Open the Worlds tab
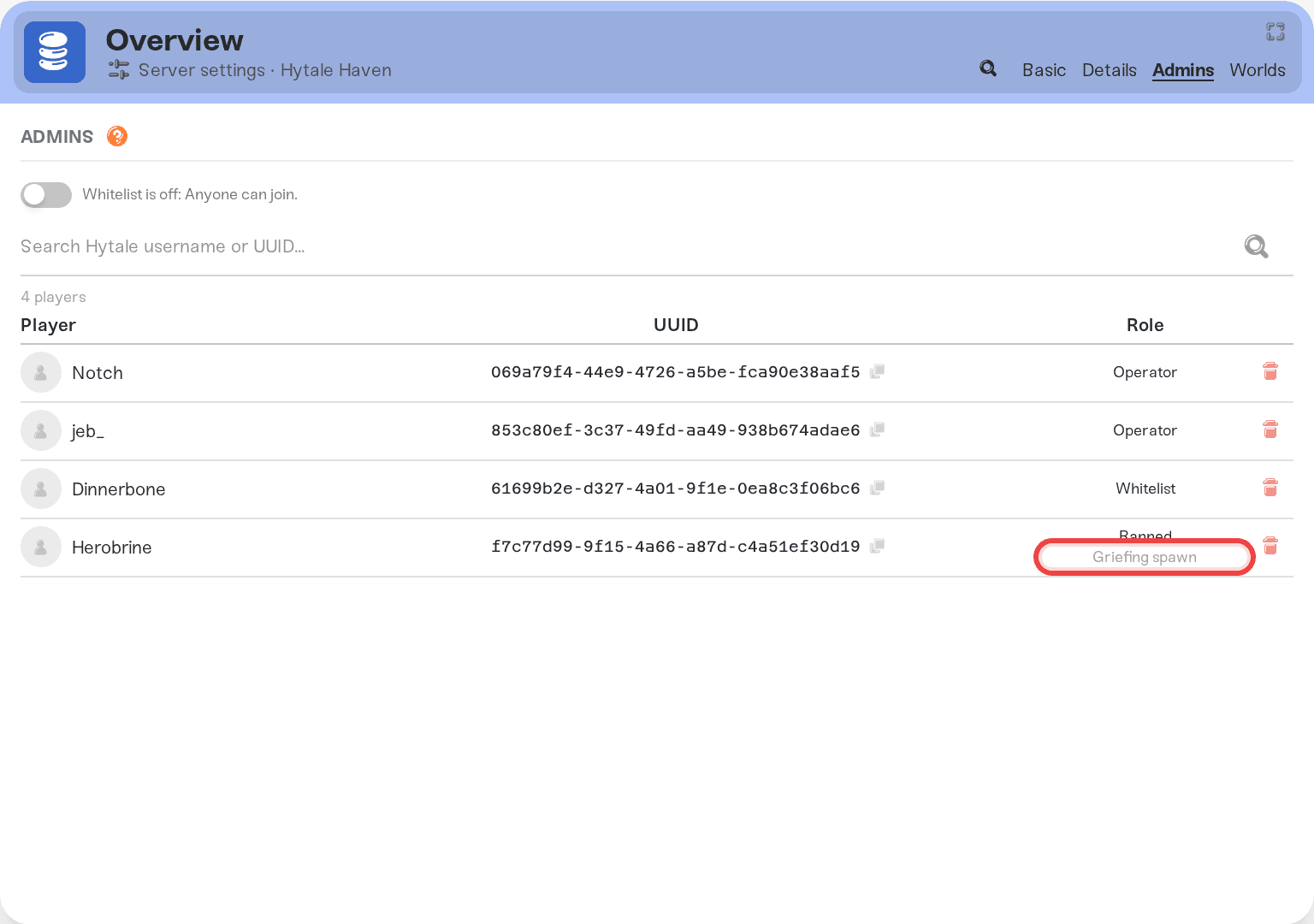Image resolution: width=1314 pixels, height=924 pixels. click(x=1257, y=70)
